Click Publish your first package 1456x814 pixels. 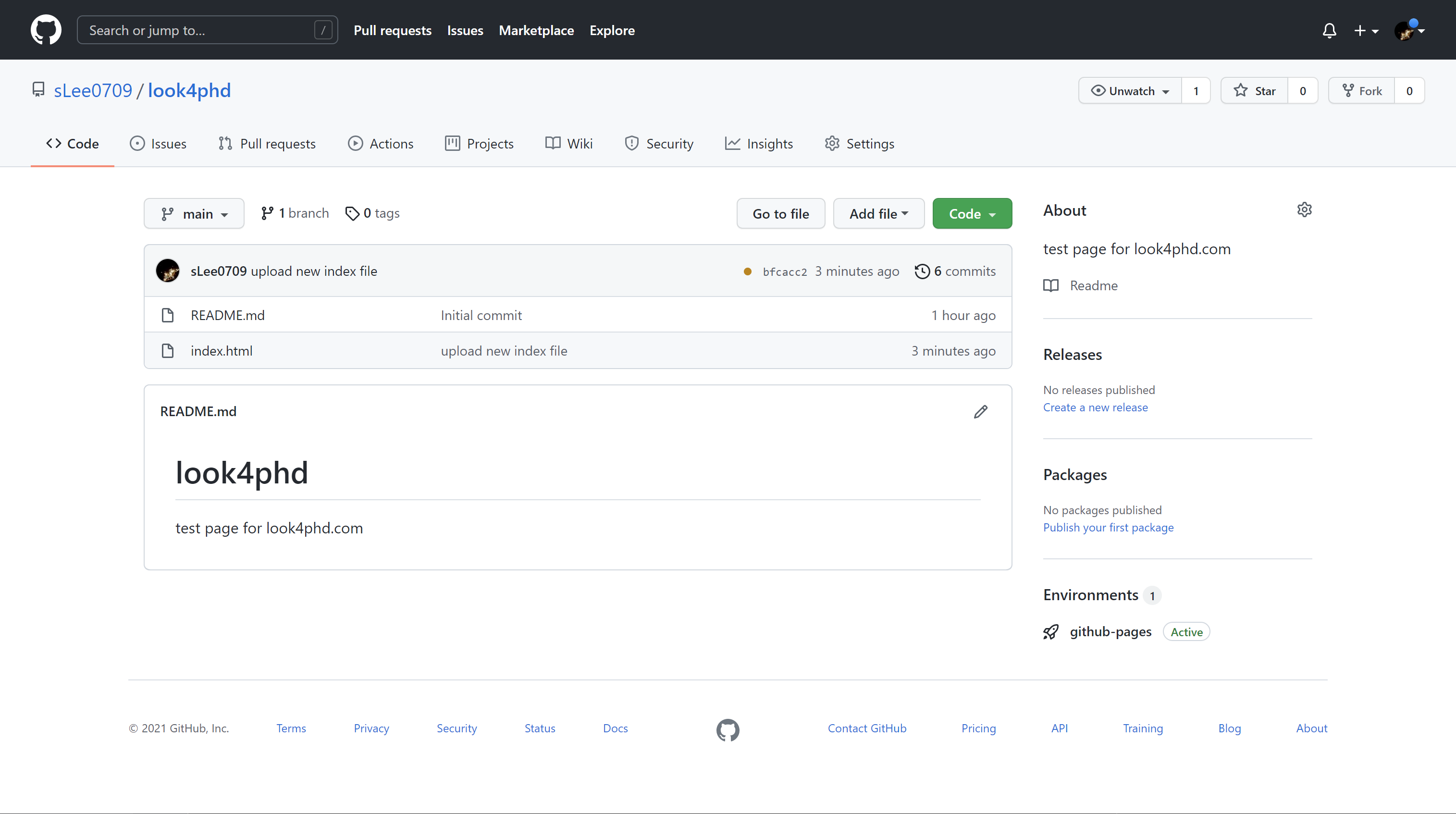(x=1109, y=528)
